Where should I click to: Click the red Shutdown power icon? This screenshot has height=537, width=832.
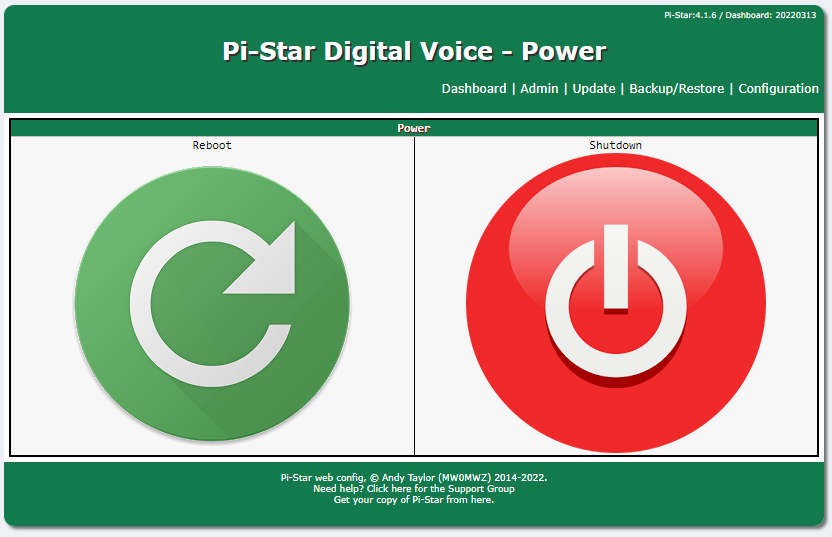(x=616, y=303)
